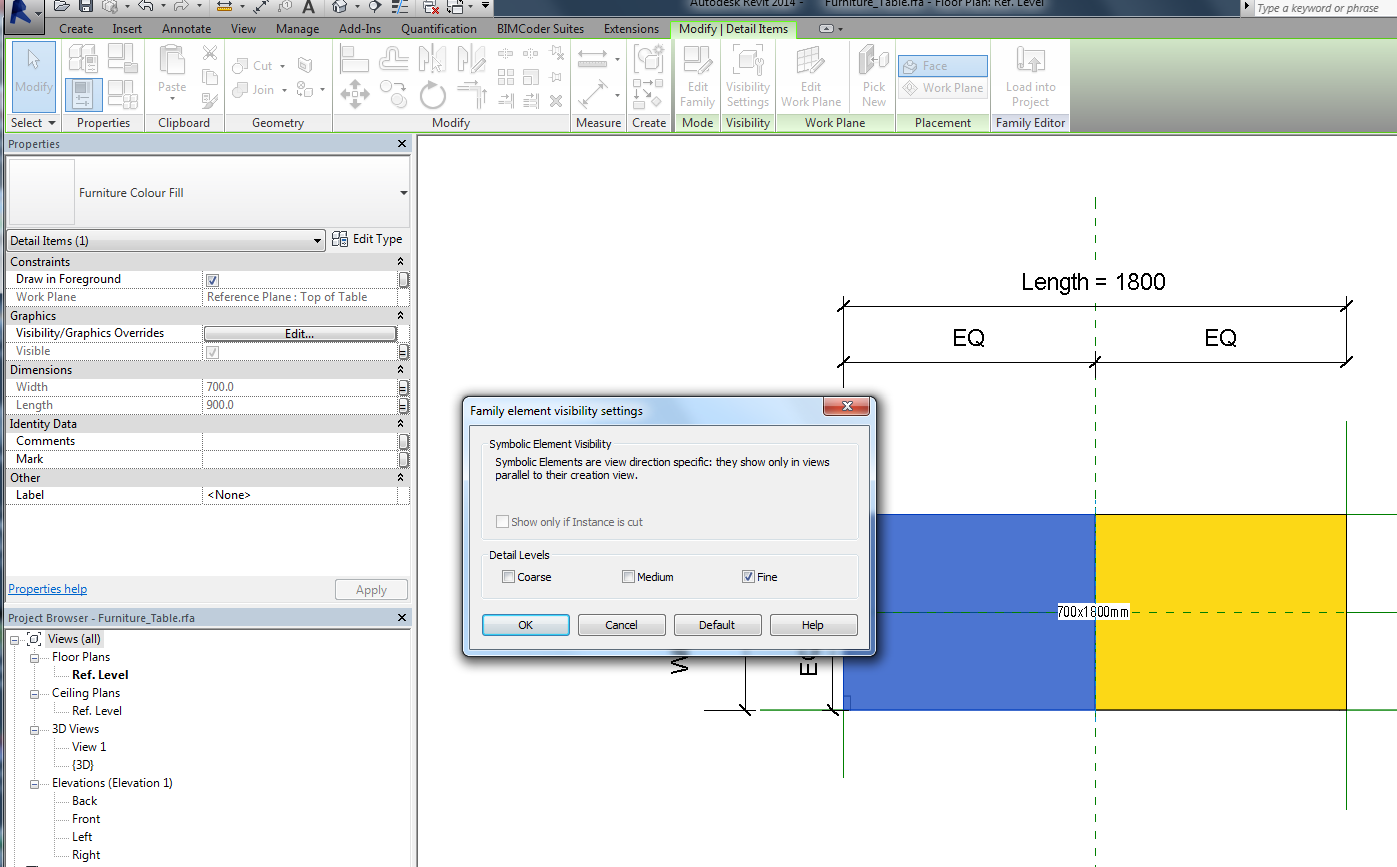Open the Properties help link
The height and width of the screenshot is (867, 1397).
pos(47,589)
